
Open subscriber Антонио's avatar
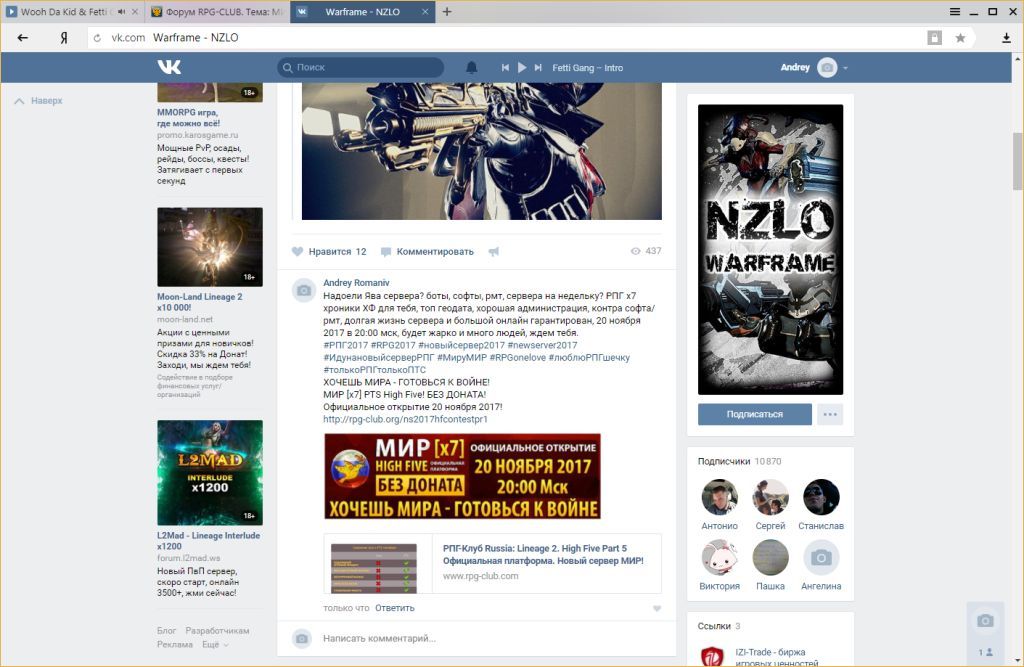[719, 498]
